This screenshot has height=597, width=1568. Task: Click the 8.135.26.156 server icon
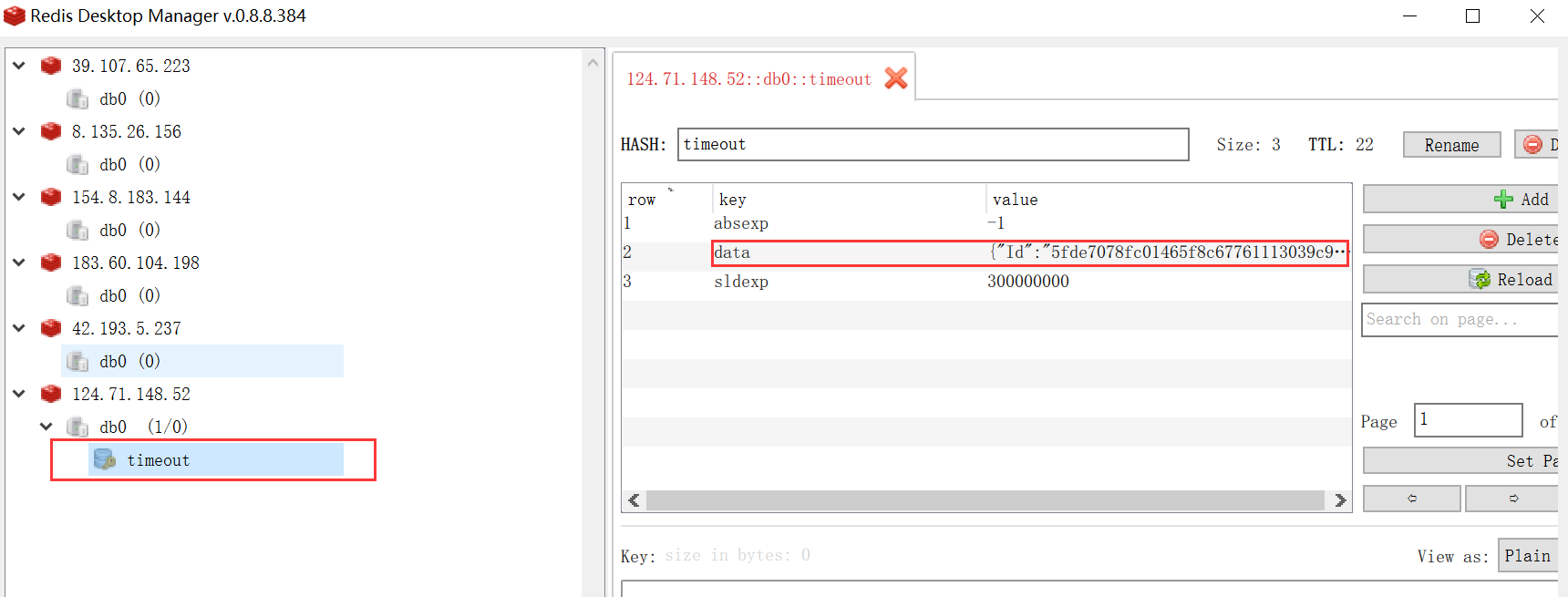click(51, 131)
